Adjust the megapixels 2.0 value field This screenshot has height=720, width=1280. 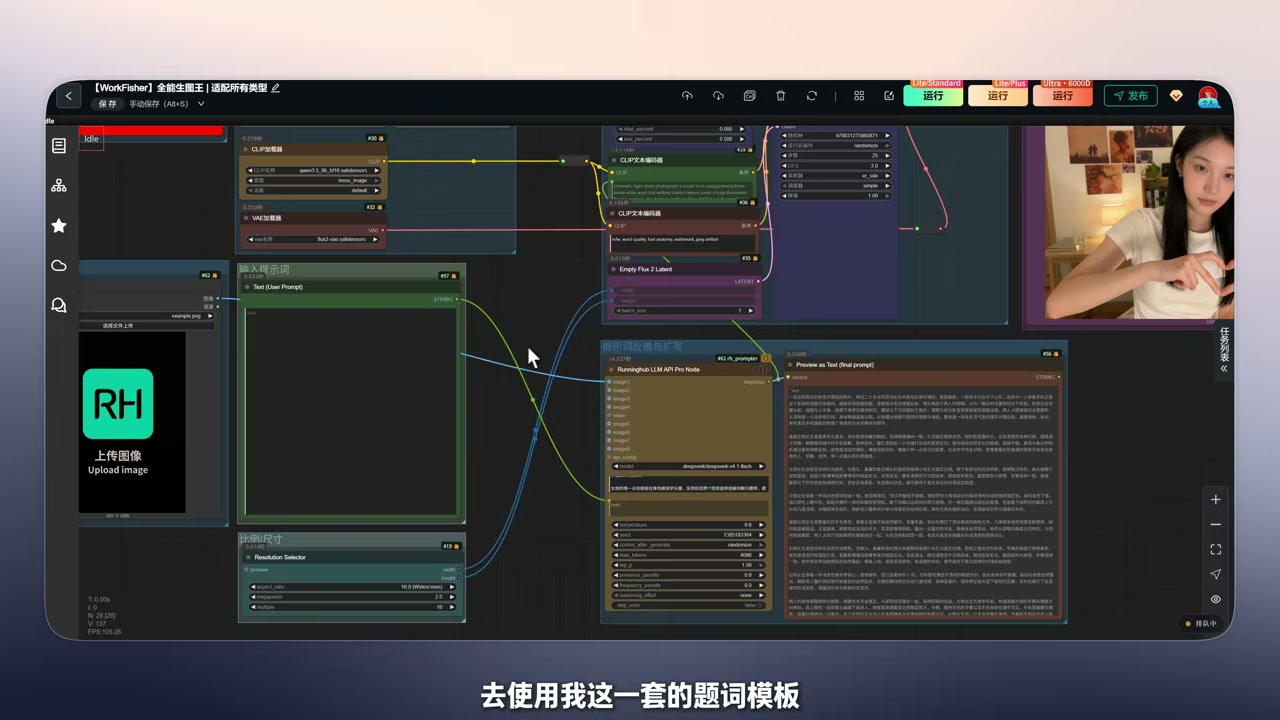352,597
